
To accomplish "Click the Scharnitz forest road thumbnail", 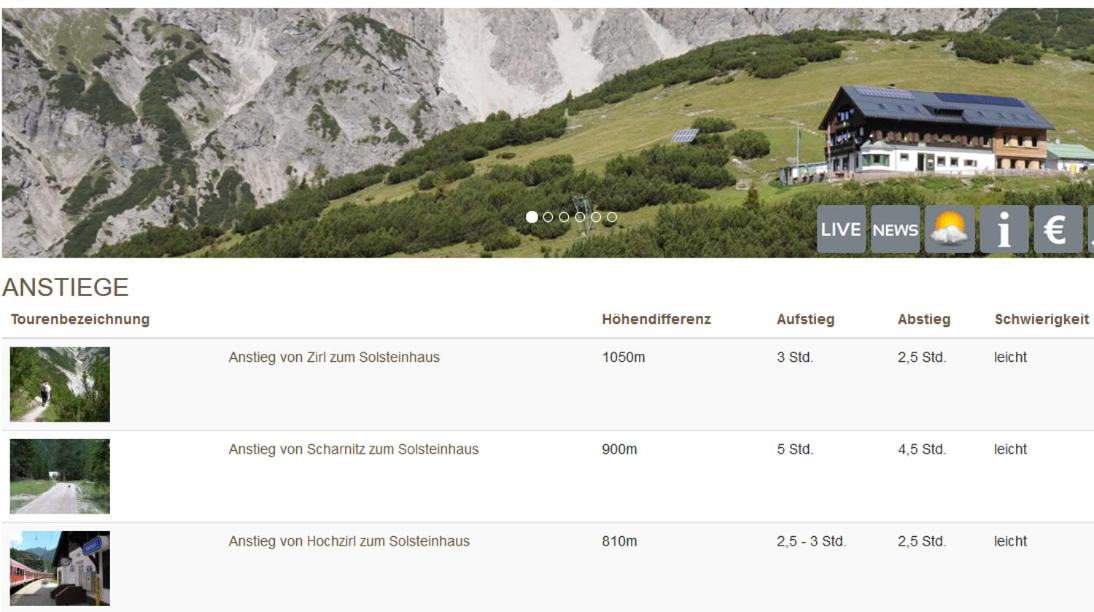I will [x=60, y=476].
